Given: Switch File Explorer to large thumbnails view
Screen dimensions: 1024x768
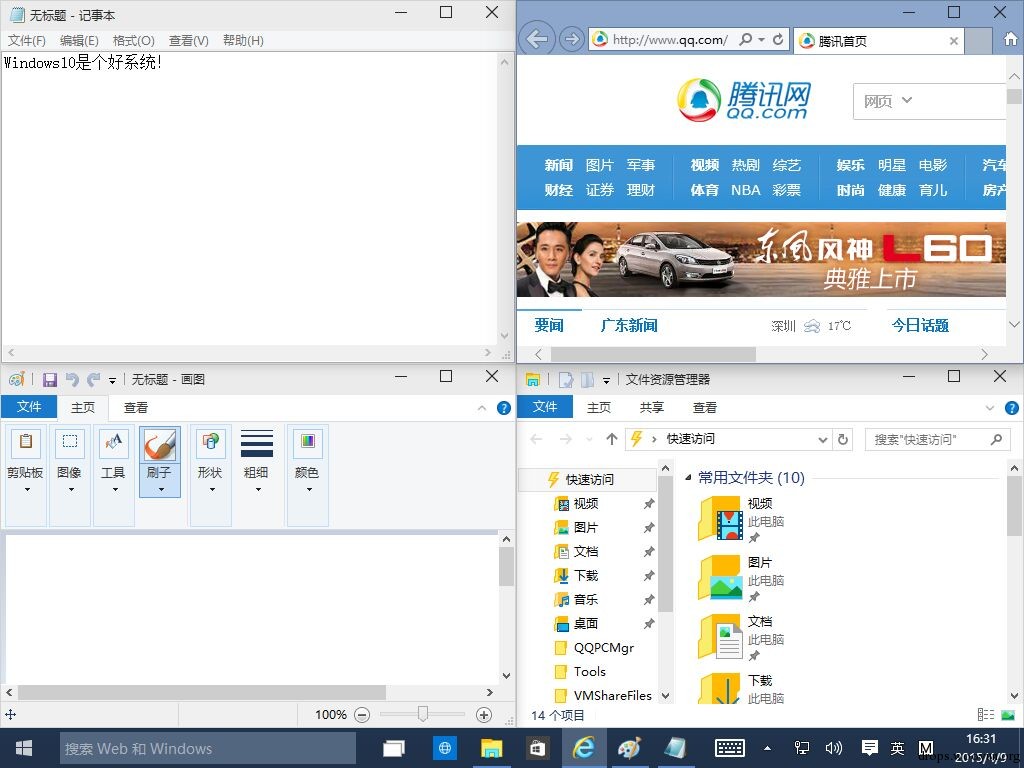Looking at the screenshot, I should tap(1008, 715).
